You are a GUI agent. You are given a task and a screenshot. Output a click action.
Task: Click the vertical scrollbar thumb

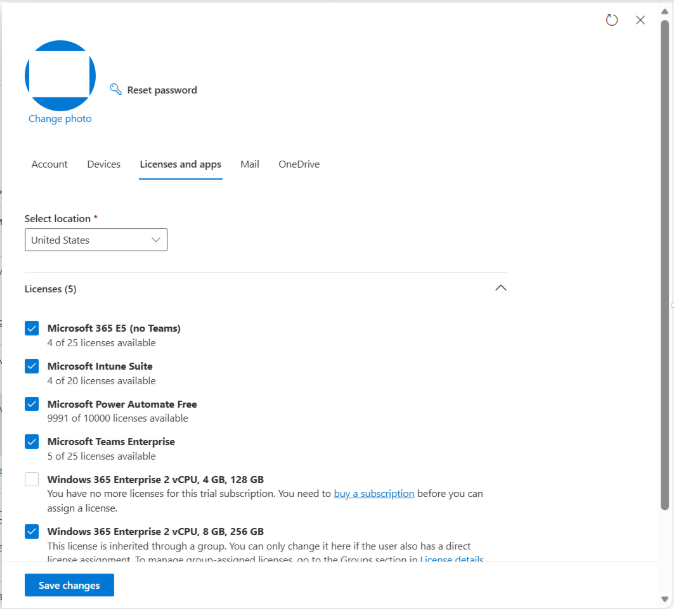click(x=665, y=265)
